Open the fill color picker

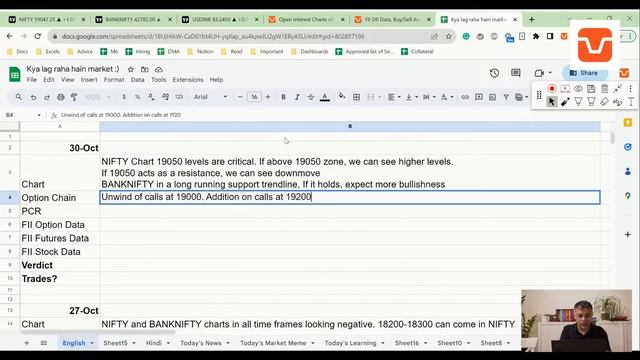click(x=342, y=97)
